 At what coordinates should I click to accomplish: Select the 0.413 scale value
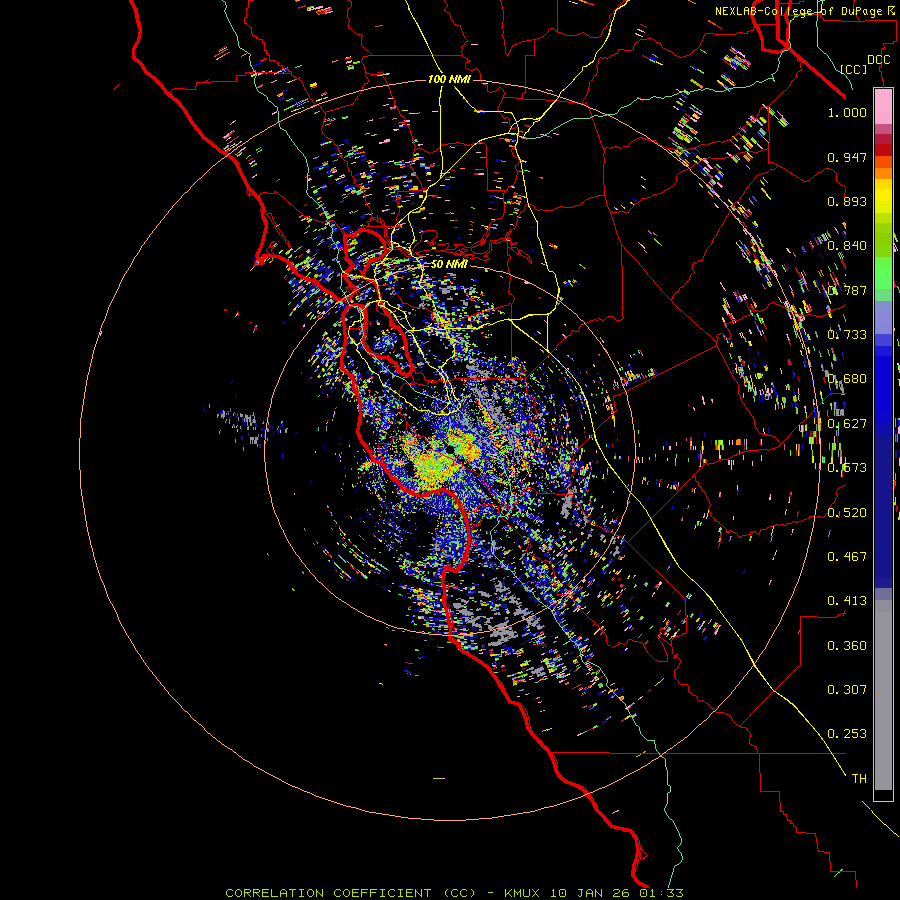point(847,600)
